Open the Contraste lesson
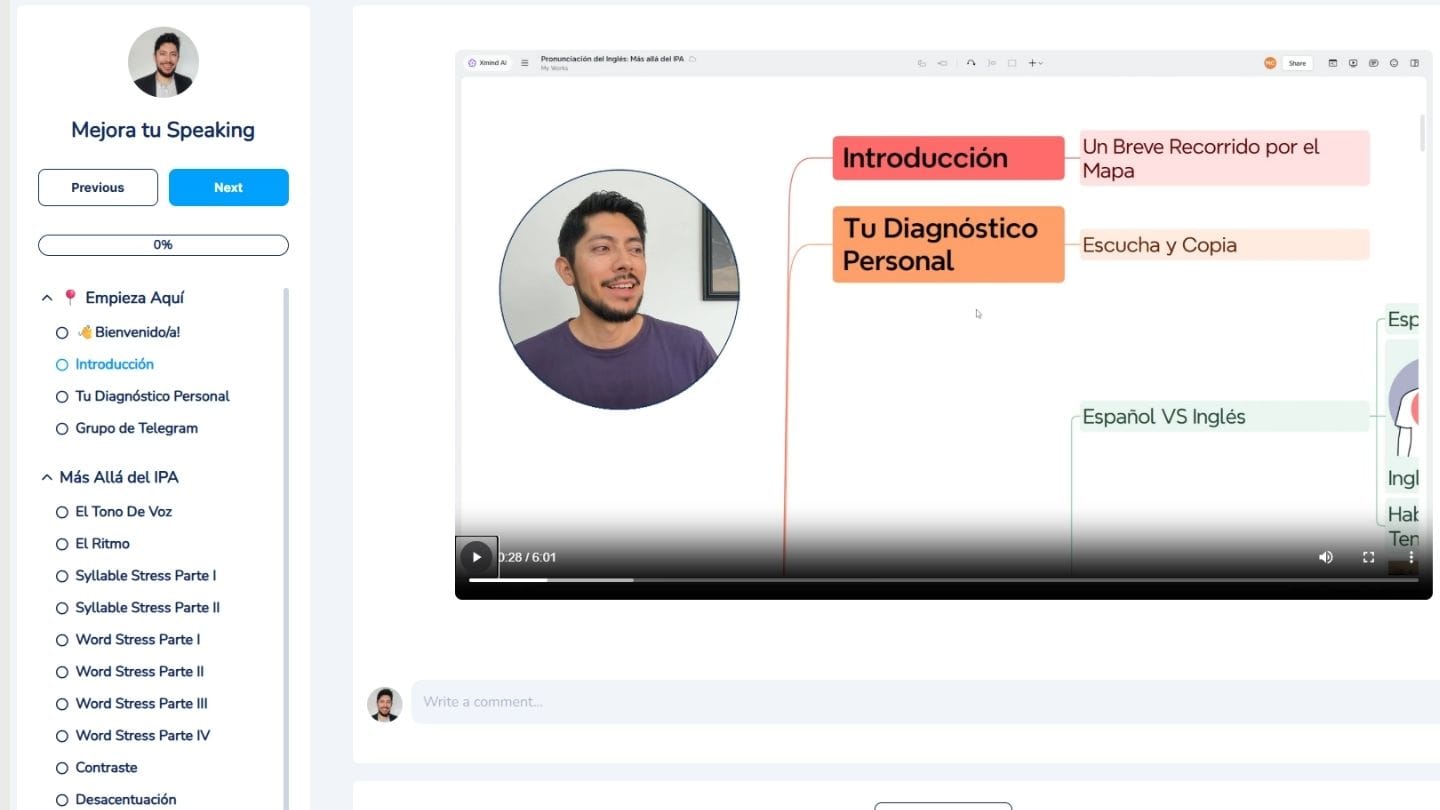This screenshot has height=810, width=1440. (107, 767)
